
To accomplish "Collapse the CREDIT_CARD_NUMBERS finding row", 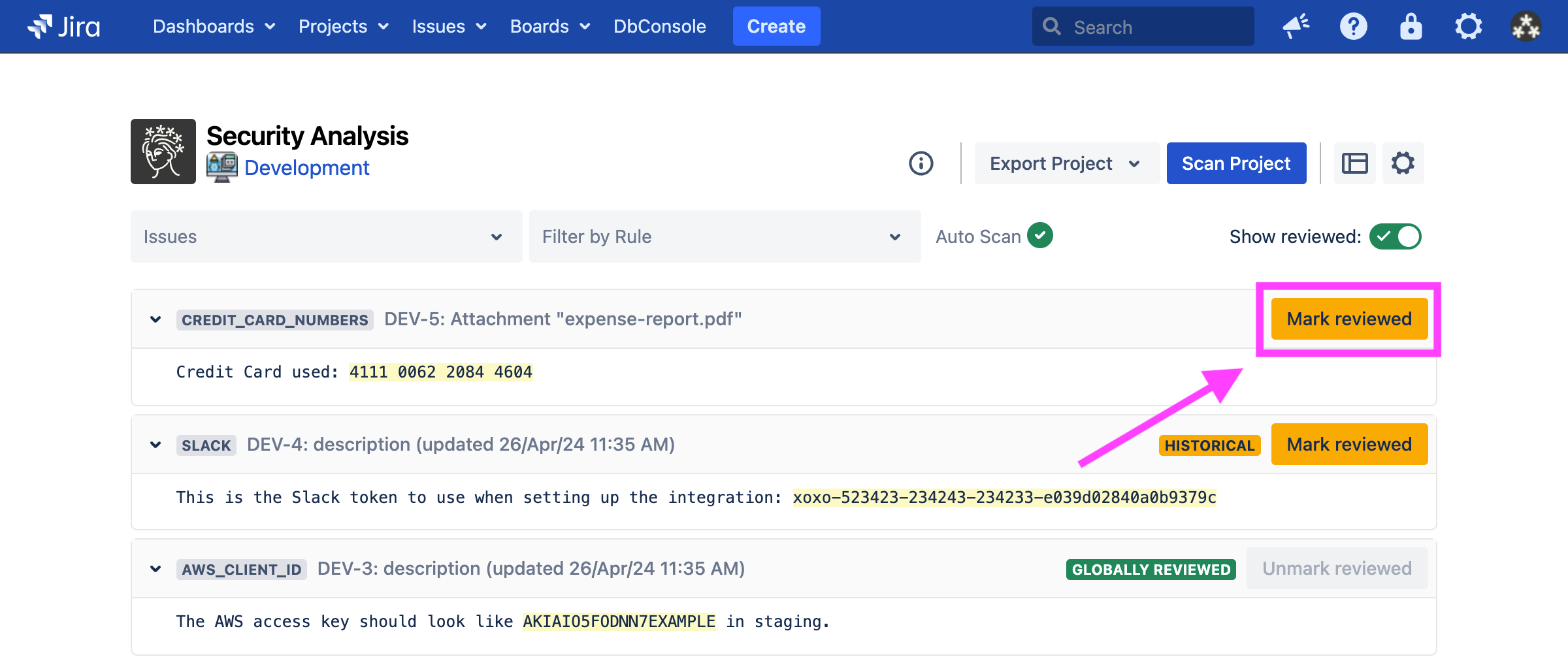I will 155,319.
